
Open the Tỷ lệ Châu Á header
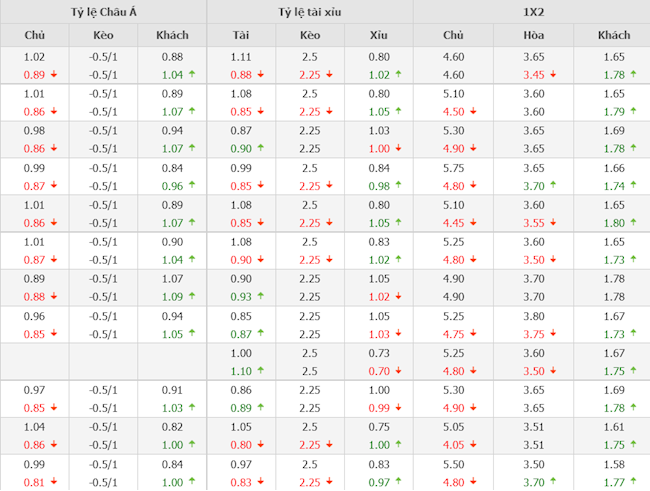pyautogui.click(x=104, y=12)
